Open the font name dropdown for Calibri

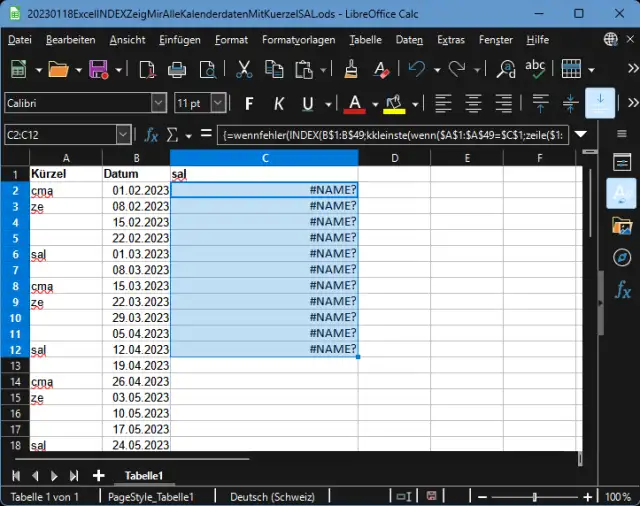click(x=159, y=103)
